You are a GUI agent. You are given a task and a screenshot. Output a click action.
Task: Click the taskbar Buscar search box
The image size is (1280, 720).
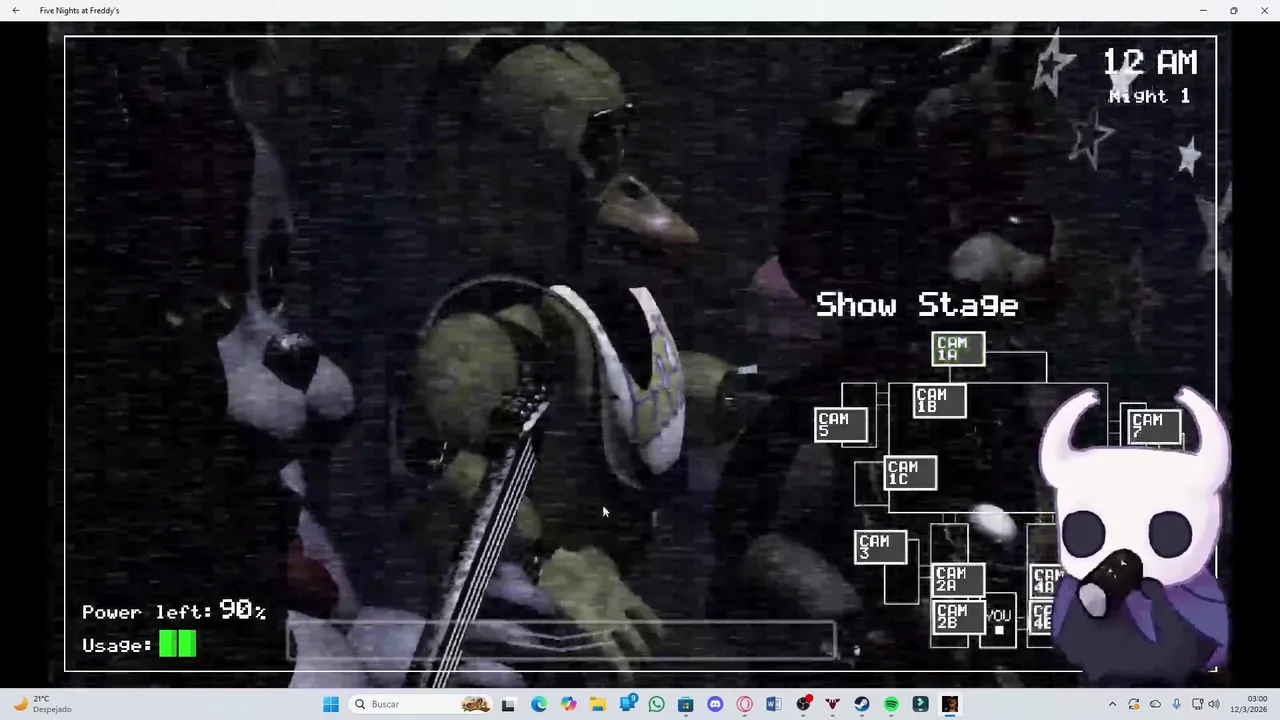coord(422,704)
